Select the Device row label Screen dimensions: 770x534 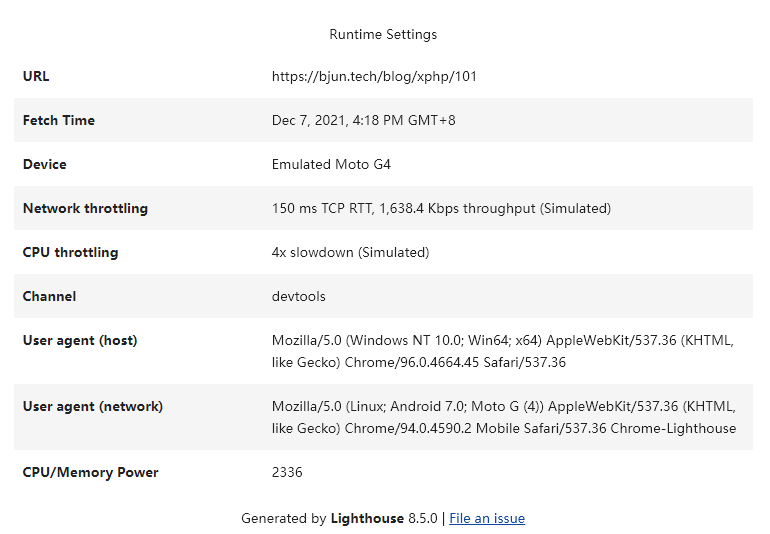click(45, 164)
